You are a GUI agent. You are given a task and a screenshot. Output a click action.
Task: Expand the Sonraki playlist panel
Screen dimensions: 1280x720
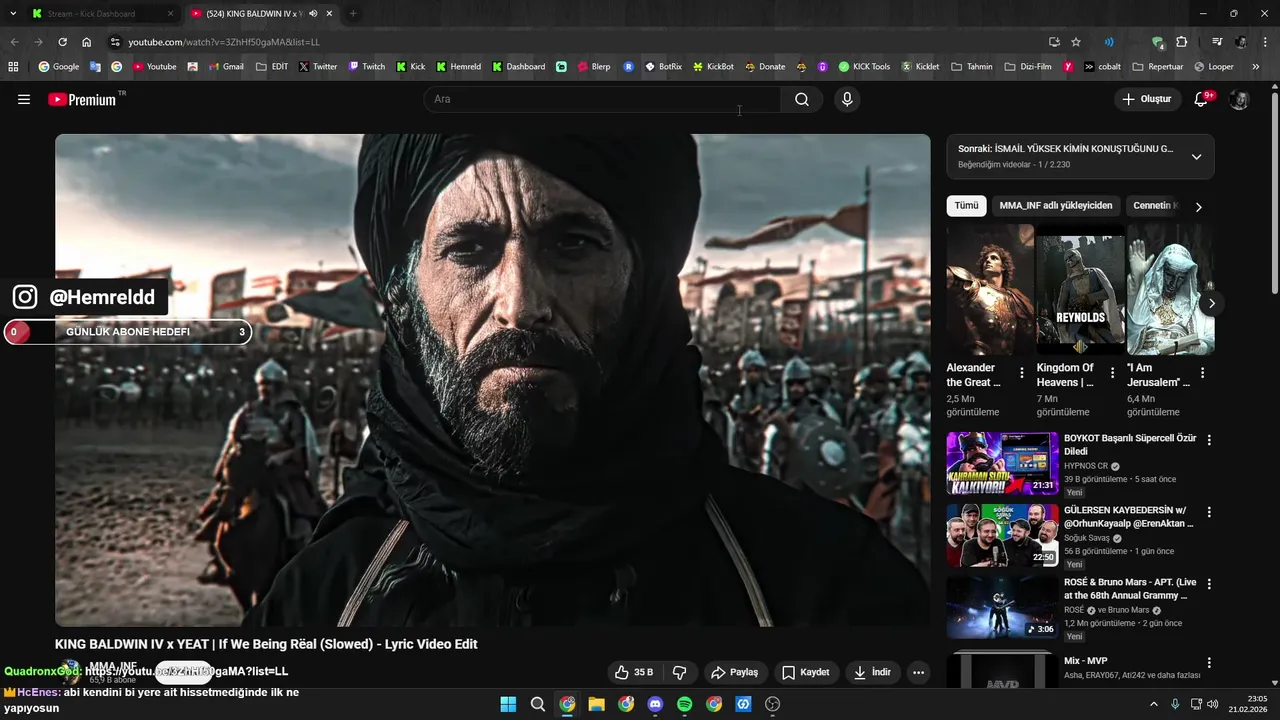click(1196, 157)
